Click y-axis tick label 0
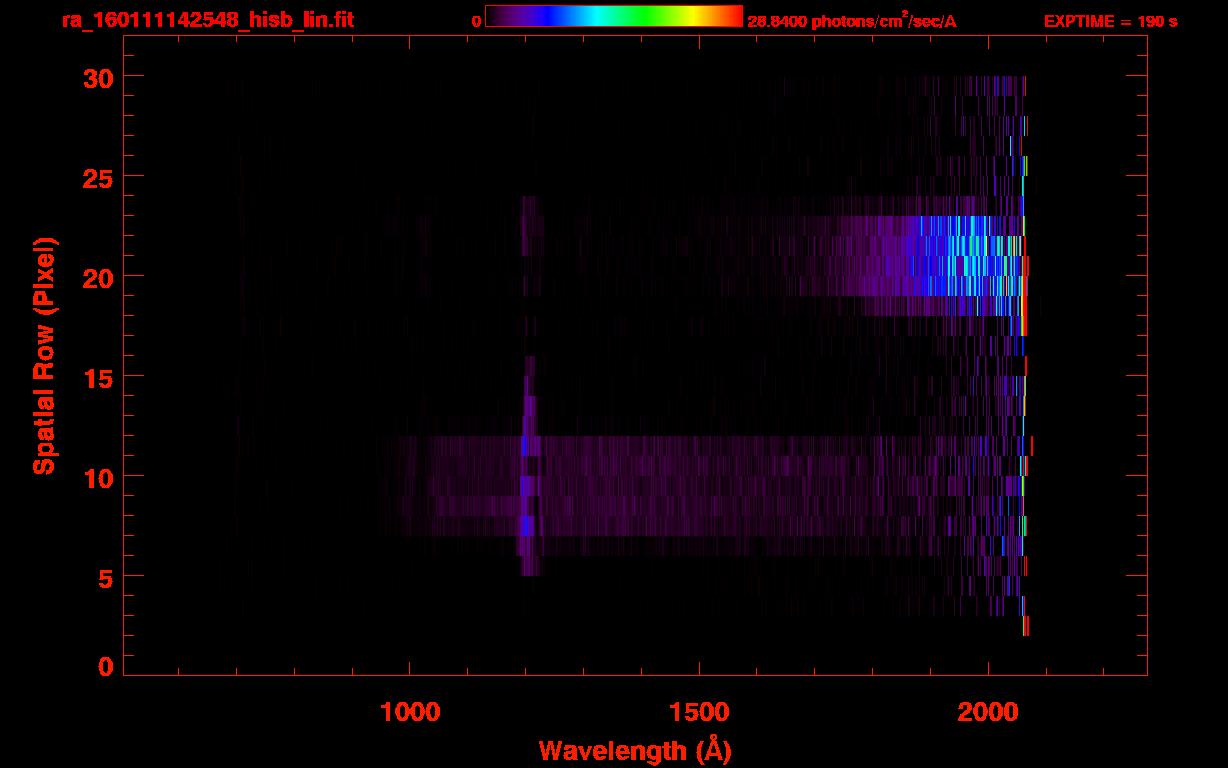 (x=105, y=667)
